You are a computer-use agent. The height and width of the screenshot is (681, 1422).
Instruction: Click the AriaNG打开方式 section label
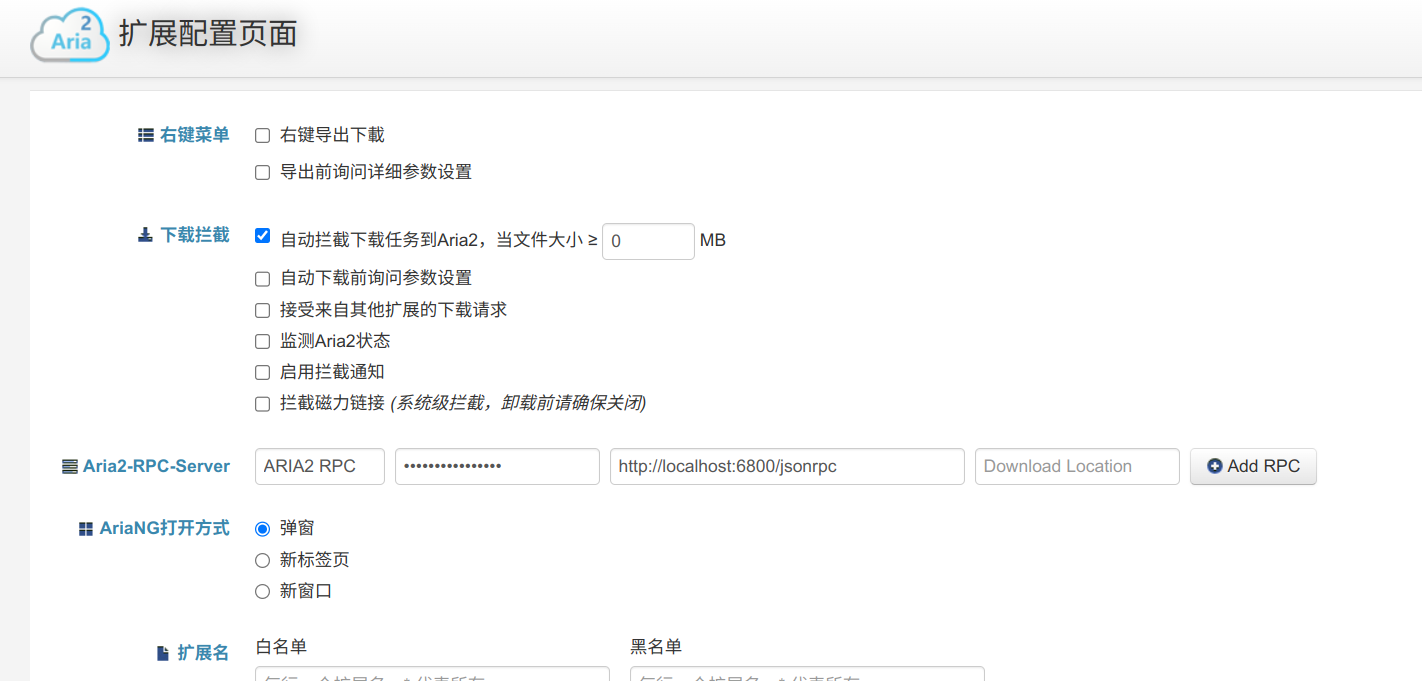(164, 528)
